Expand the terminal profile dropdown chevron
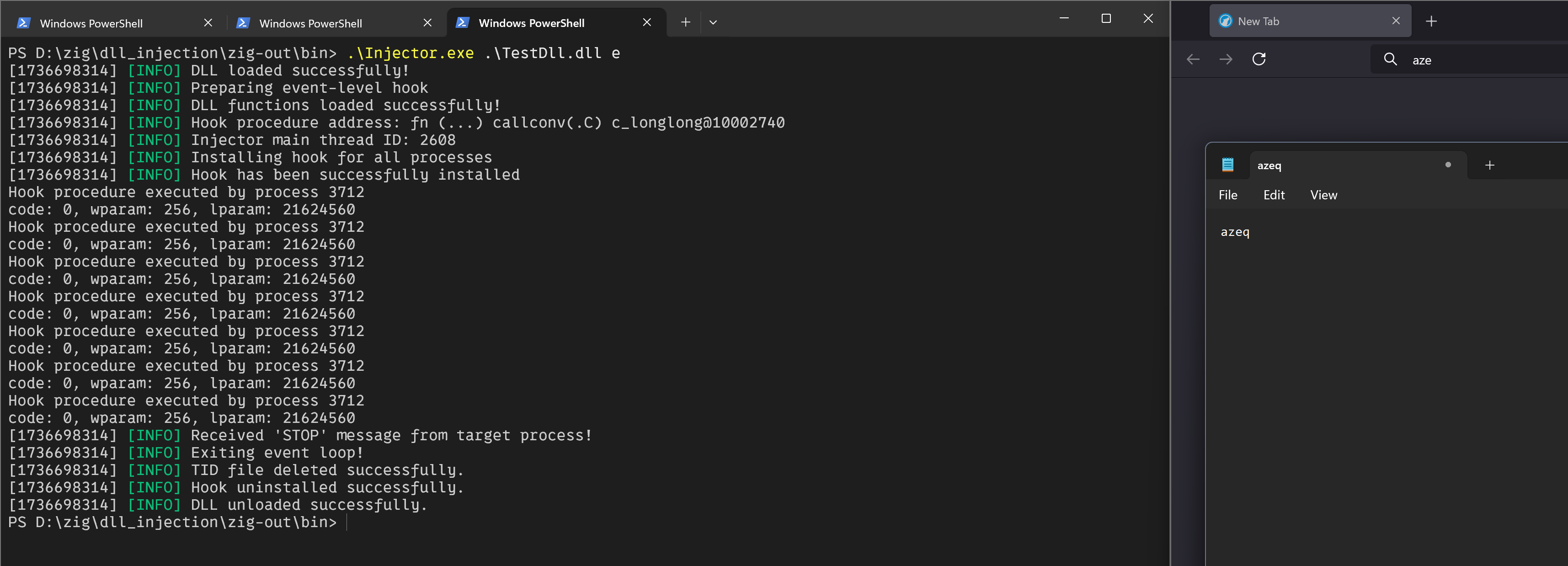 point(713,22)
